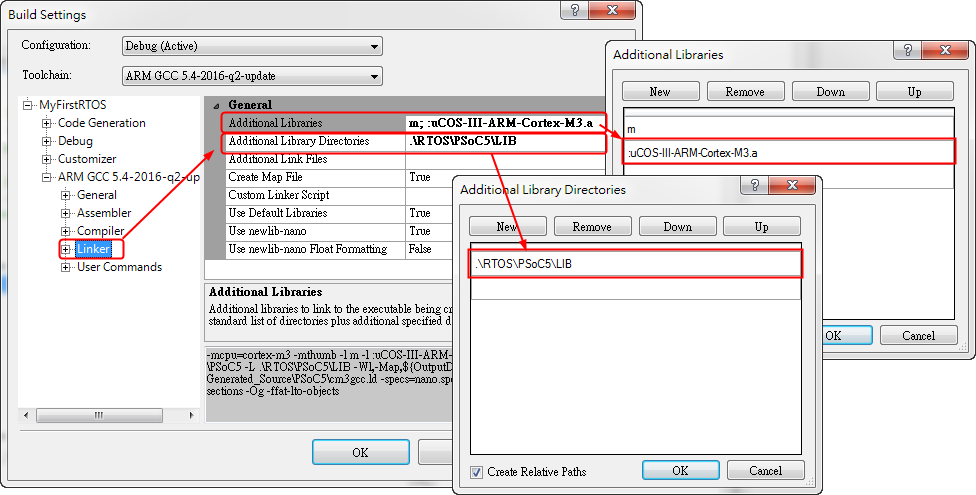Screen dimensions: 976x495
Task: Click the help button in Build Settings title bar
Action: (x=574, y=11)
